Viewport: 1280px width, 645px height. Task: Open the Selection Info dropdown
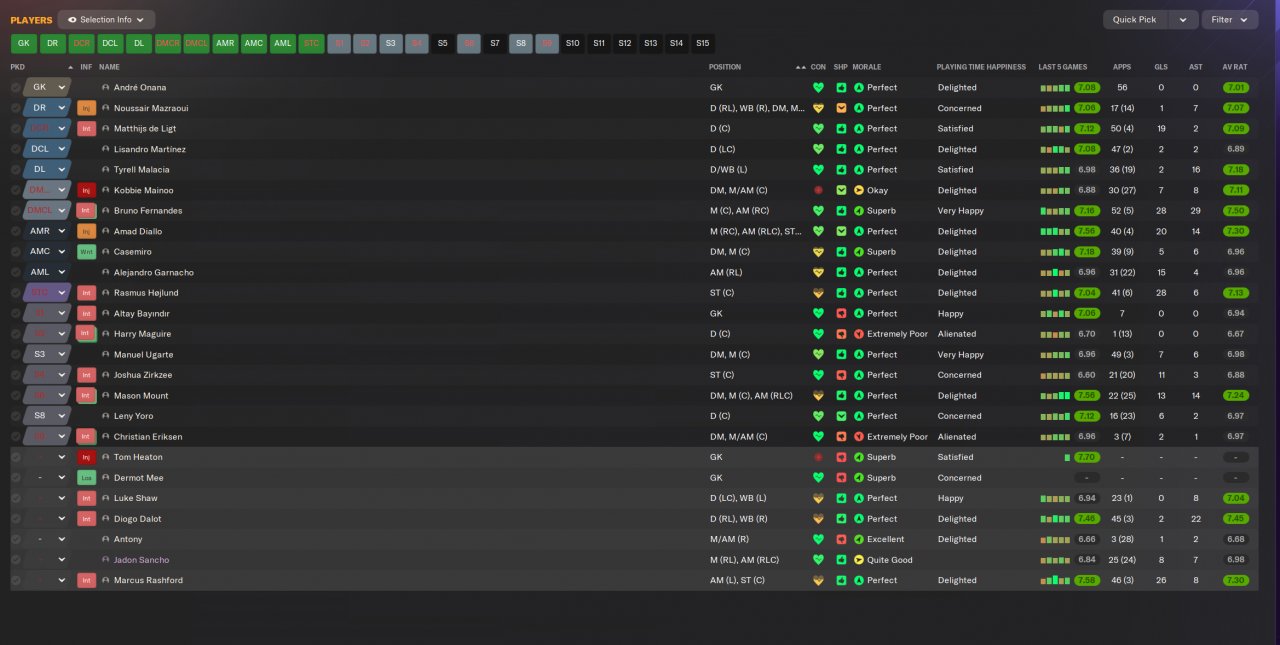(x=106, y=19)
